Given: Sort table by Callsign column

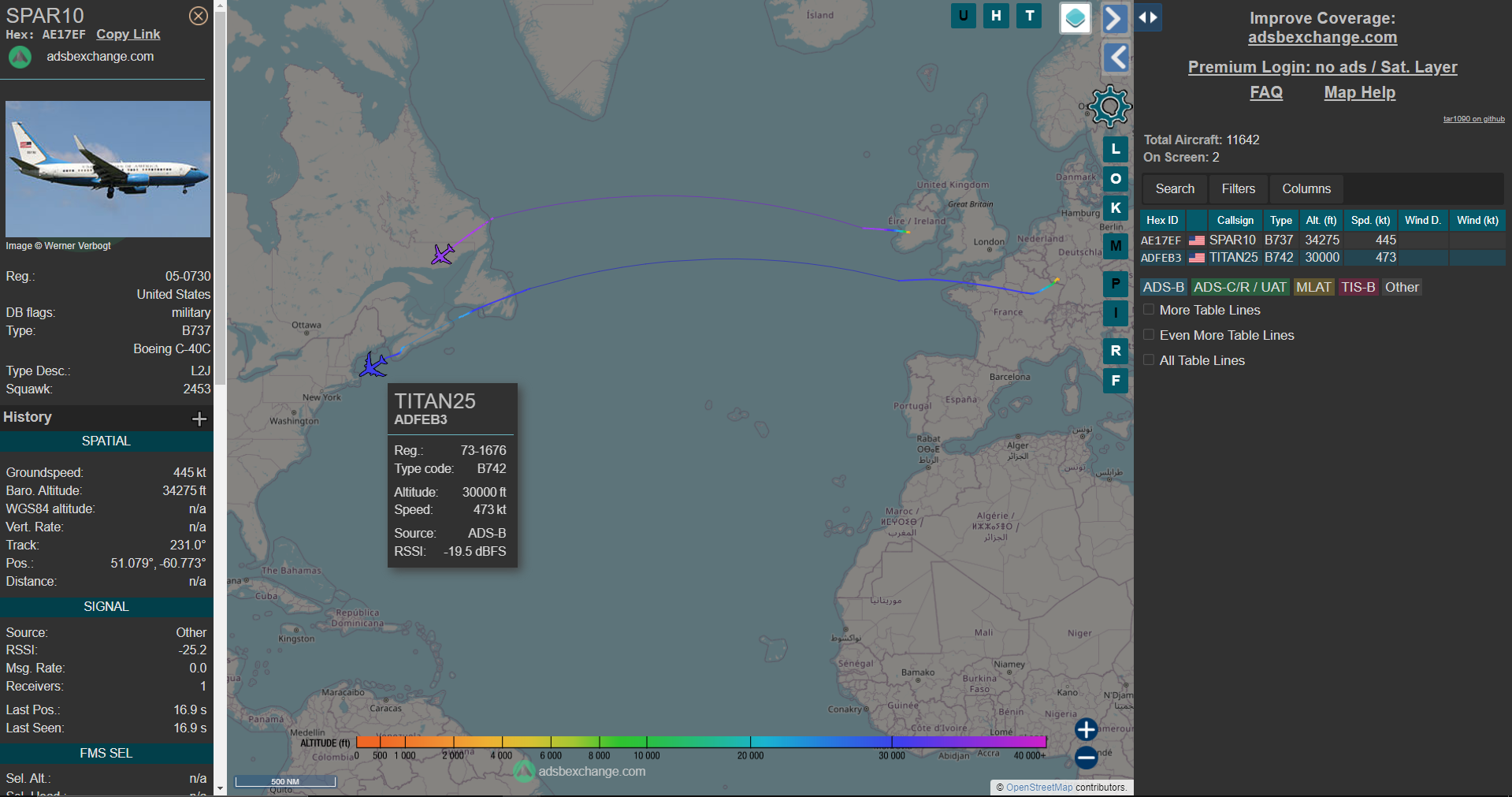Looking at the screenshot, I should pos(1235,221).
